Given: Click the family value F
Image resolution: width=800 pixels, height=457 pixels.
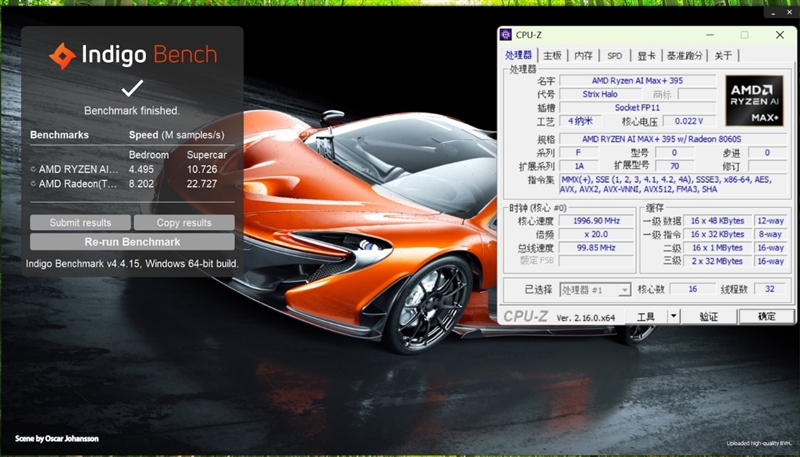Looking at the screenshot, I should [579, 153].
